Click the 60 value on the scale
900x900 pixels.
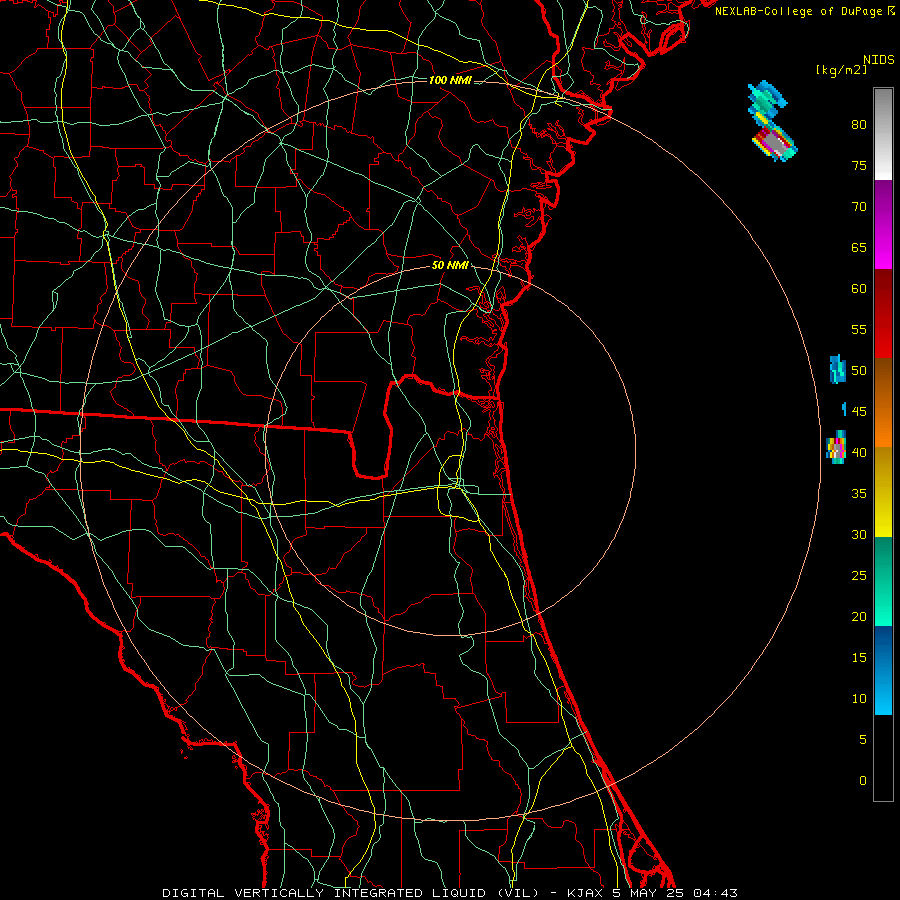(859, 289)
